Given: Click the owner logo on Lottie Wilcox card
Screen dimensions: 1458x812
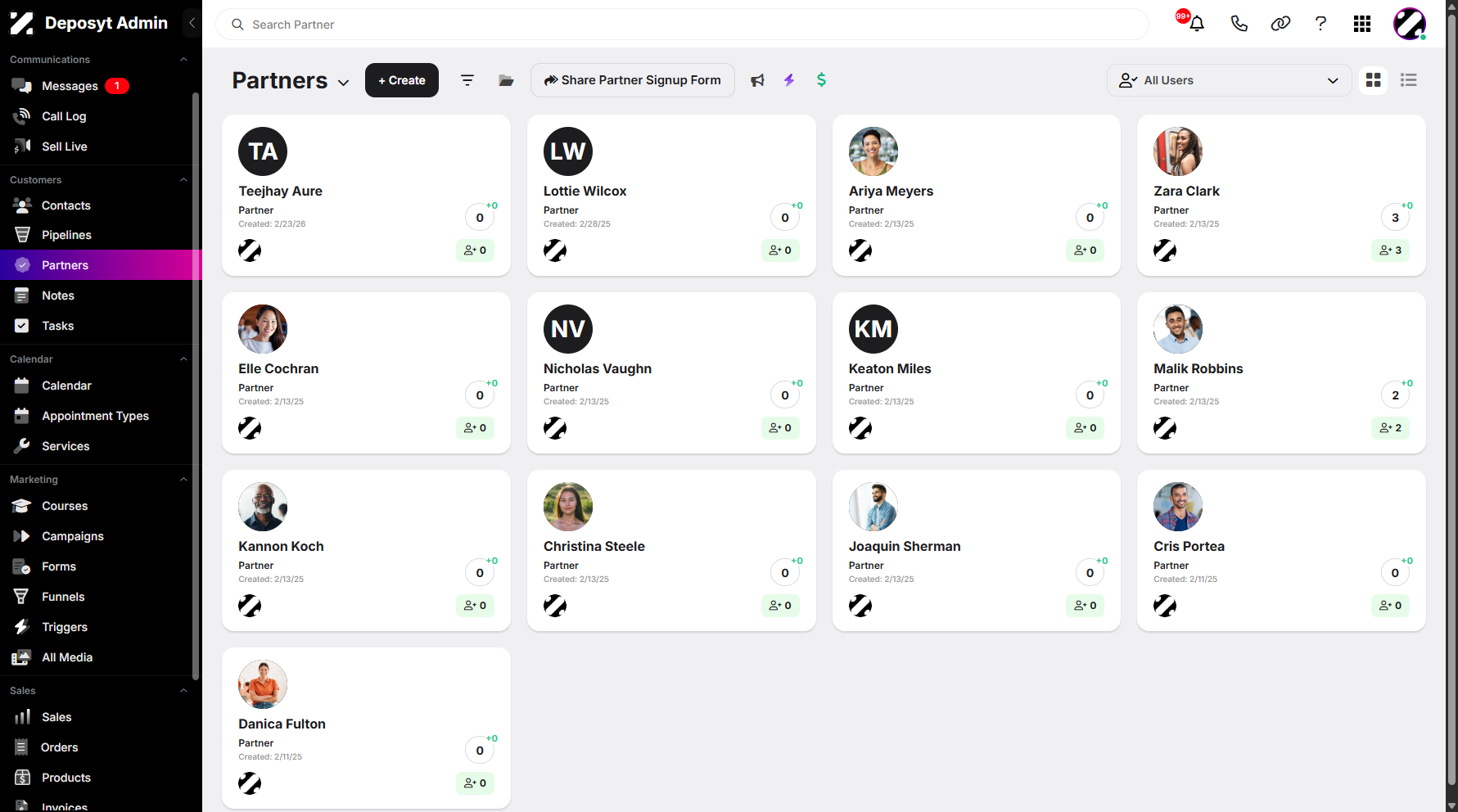Looking at the screenshot, I should click(x=555, y=250).
